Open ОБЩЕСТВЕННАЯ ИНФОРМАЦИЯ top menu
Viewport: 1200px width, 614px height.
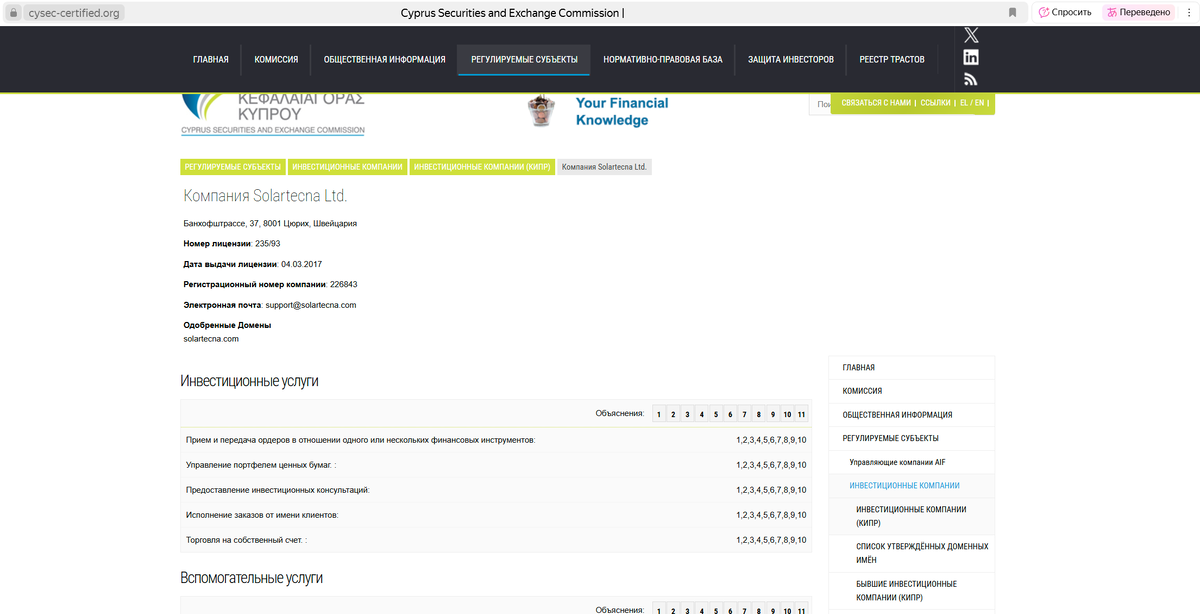(384, 60)
